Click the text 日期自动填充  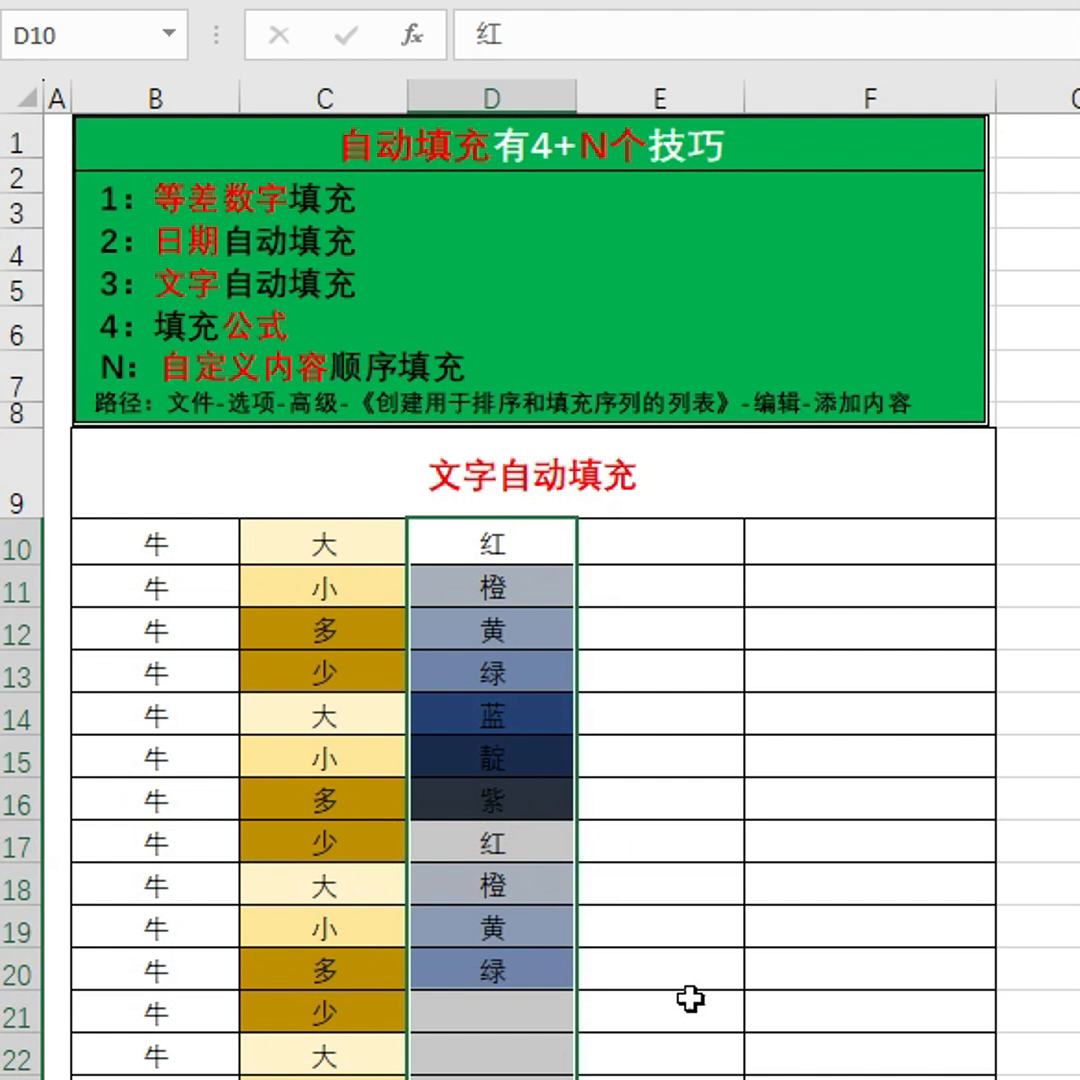[255, 241]
